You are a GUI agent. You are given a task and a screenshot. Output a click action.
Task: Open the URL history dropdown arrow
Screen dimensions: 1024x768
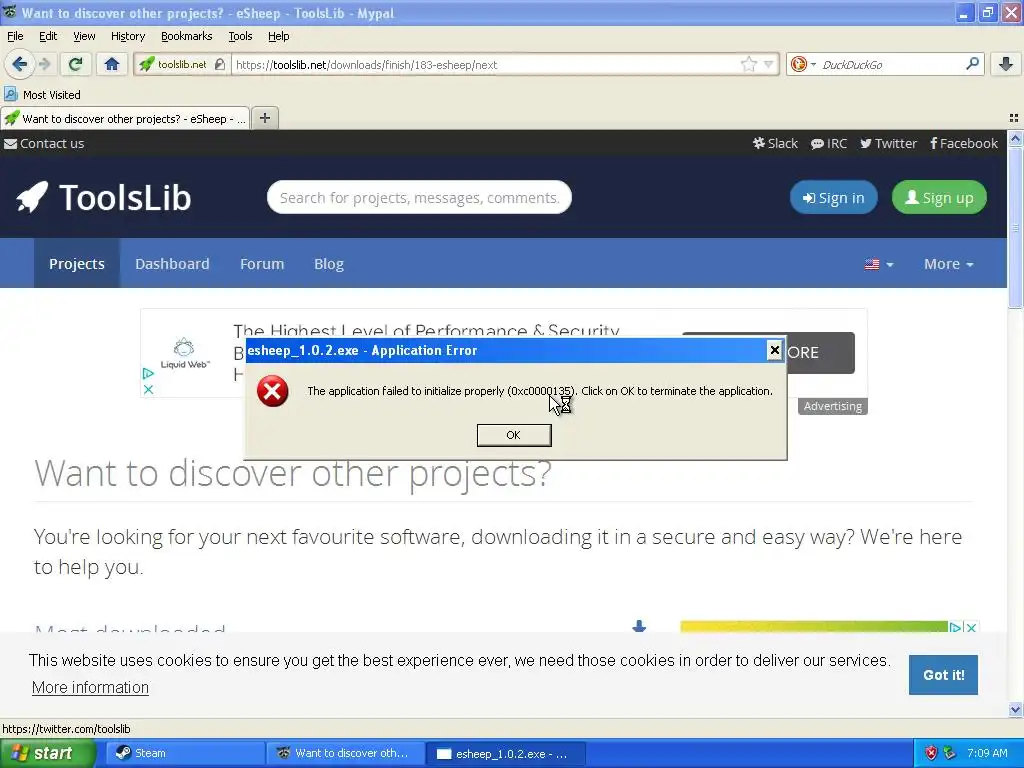[769, 64]
